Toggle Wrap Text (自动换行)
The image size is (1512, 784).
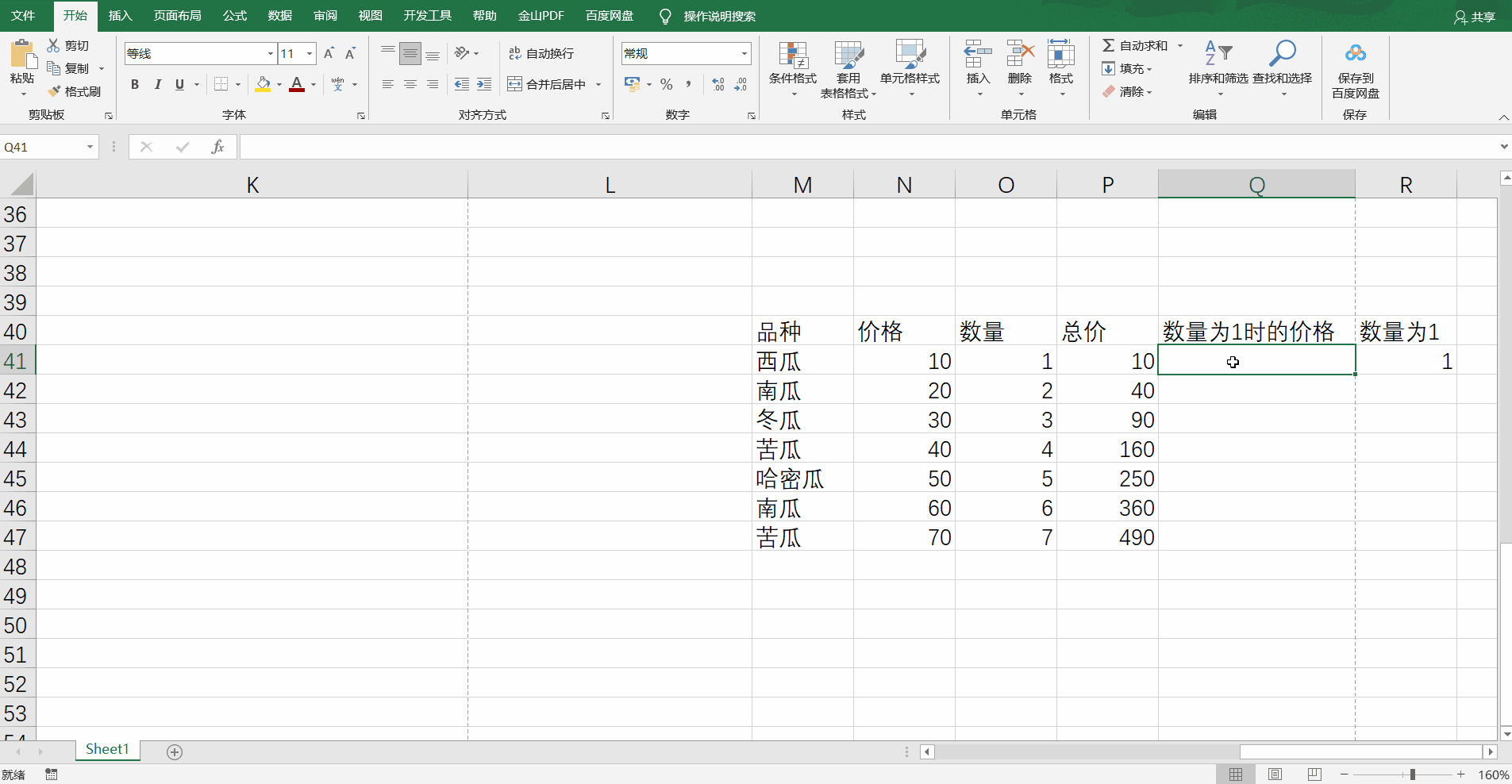coord(541,53)
